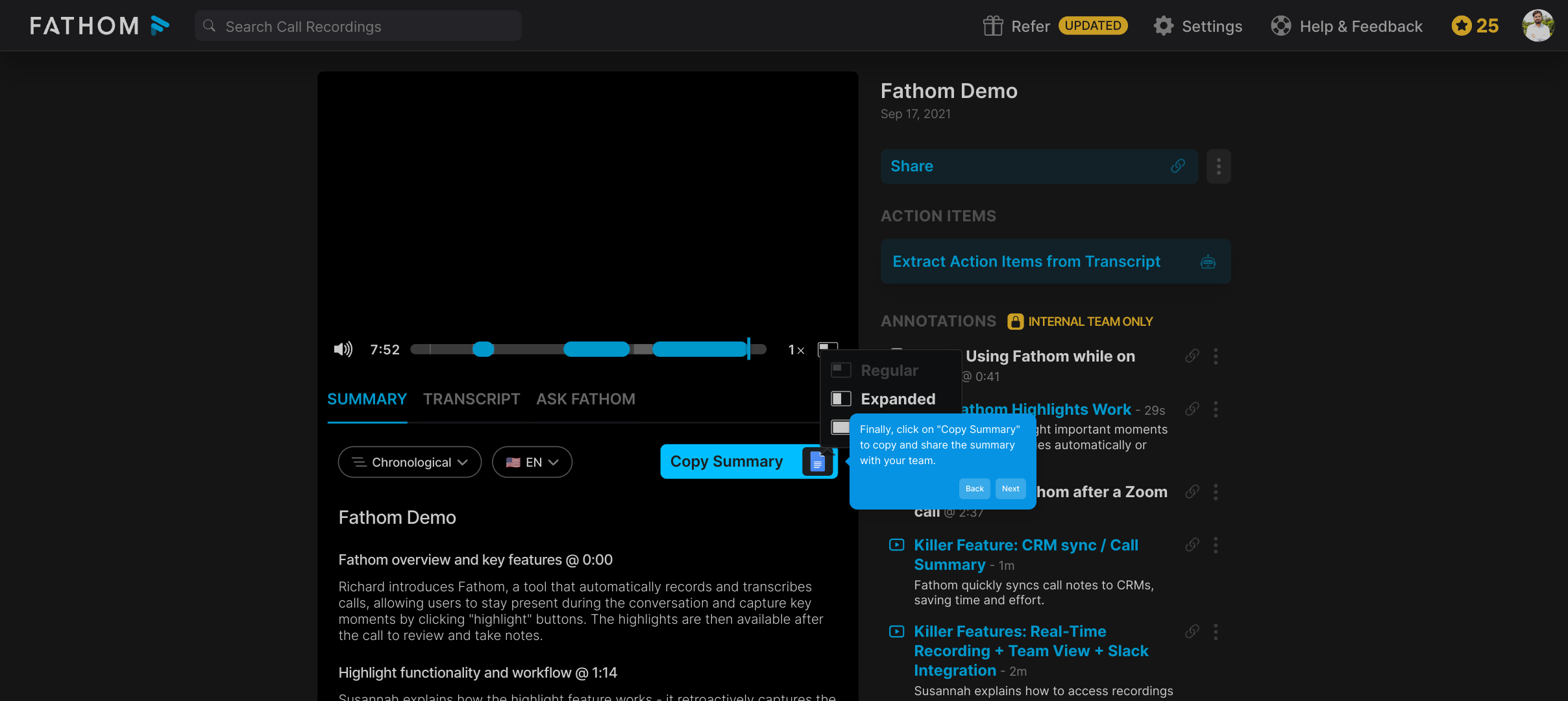This screenshot has height=701, width=1568.
Task: Switch to the ASK FATHOM tab
Action: click(586, 399)
